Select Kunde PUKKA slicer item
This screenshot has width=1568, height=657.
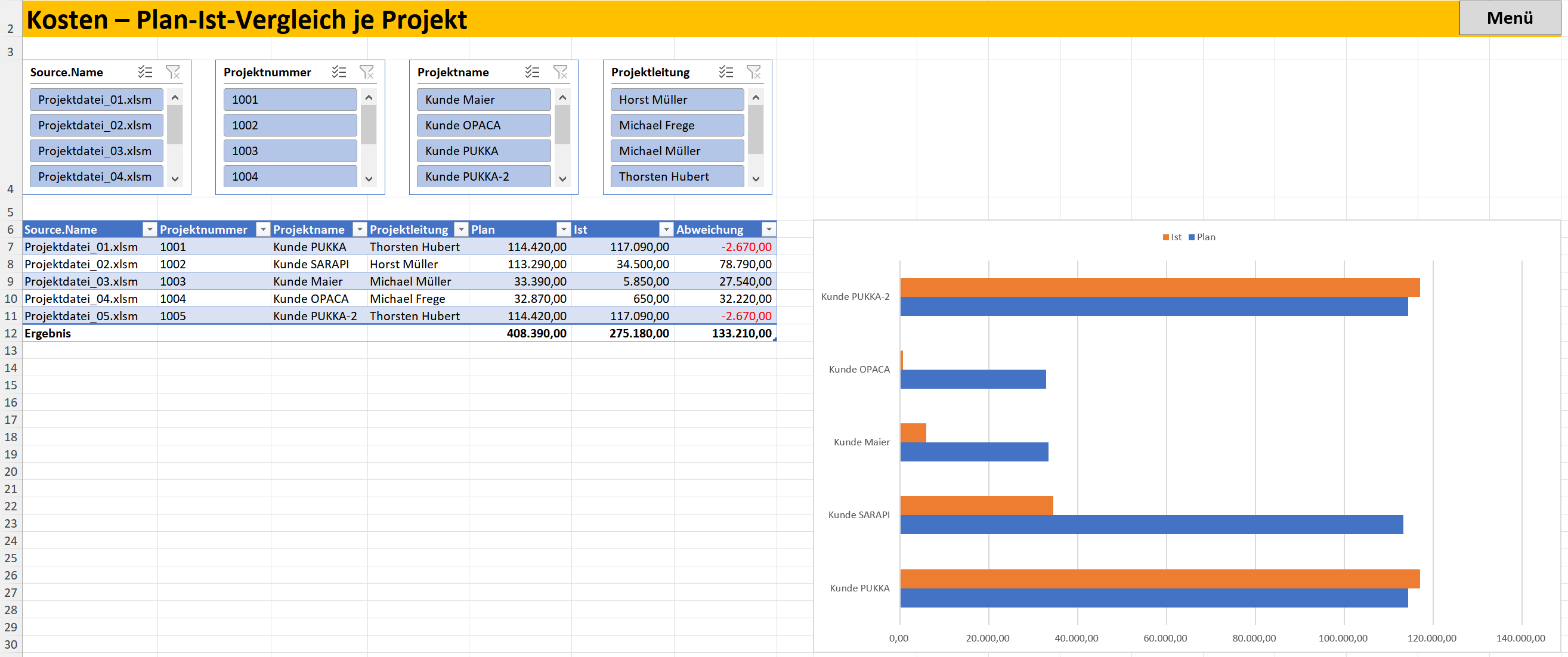tap(483, 150)
